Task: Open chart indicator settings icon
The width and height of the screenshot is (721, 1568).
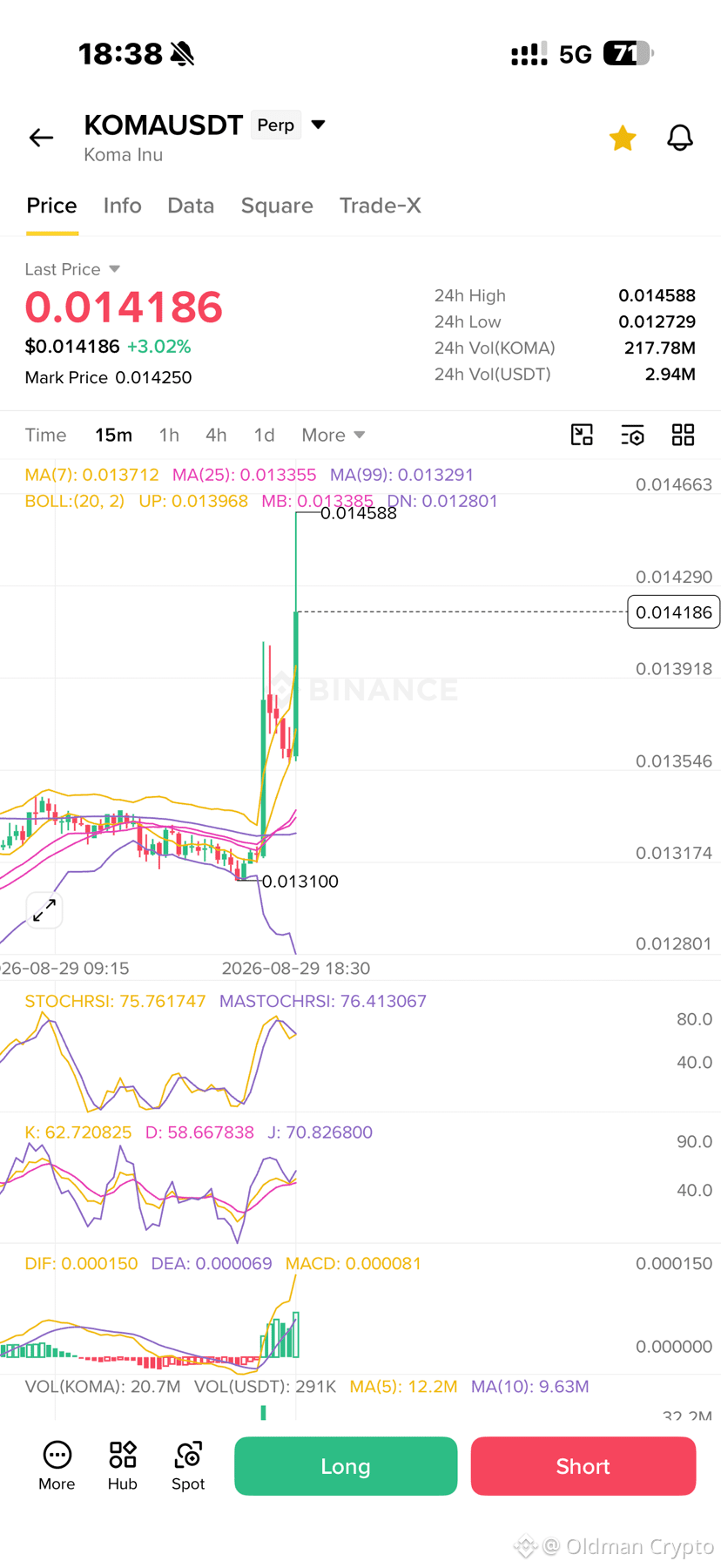Action: tap(632, 435)
